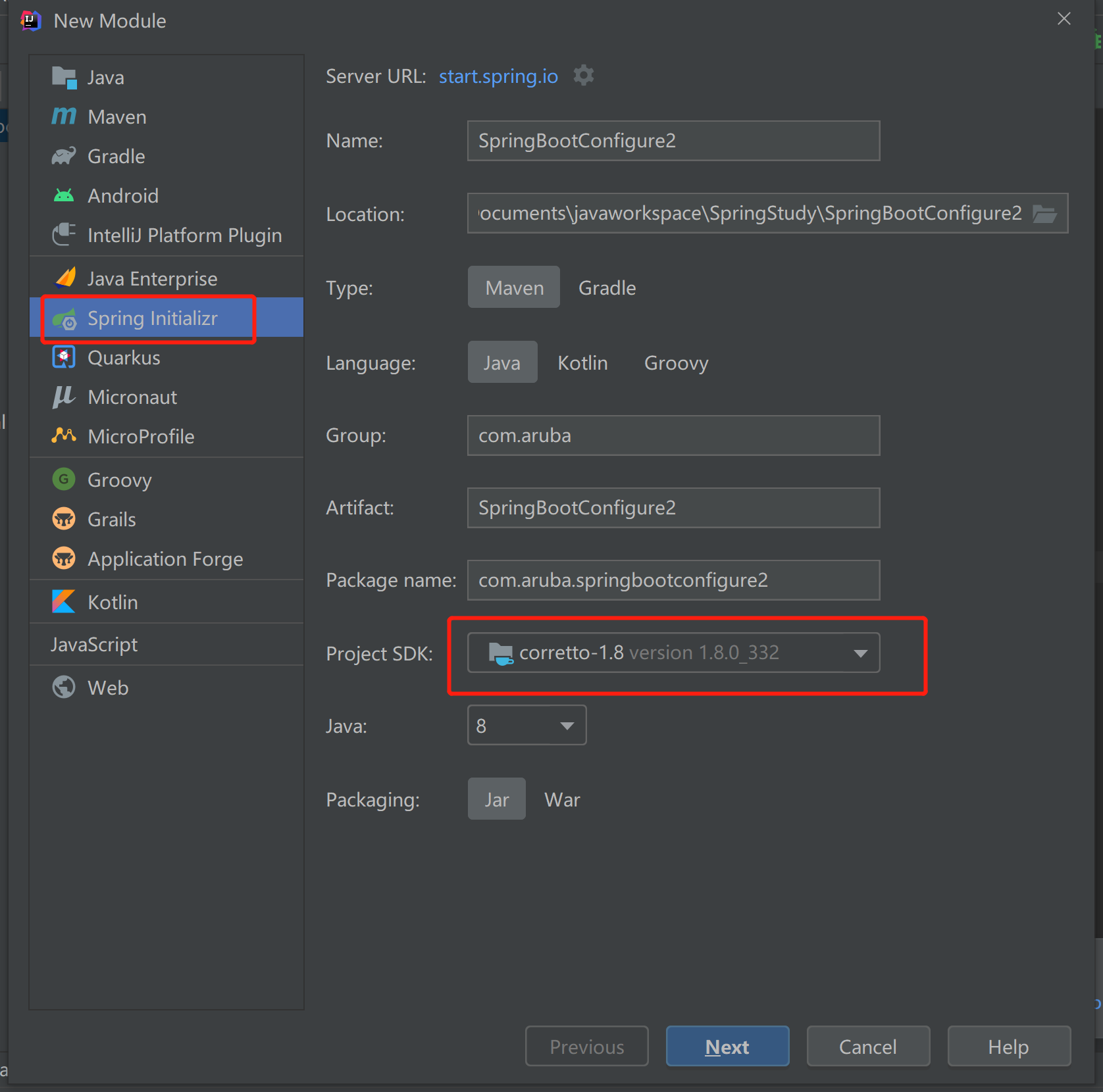Click the Artifact input field

point(673,507)
